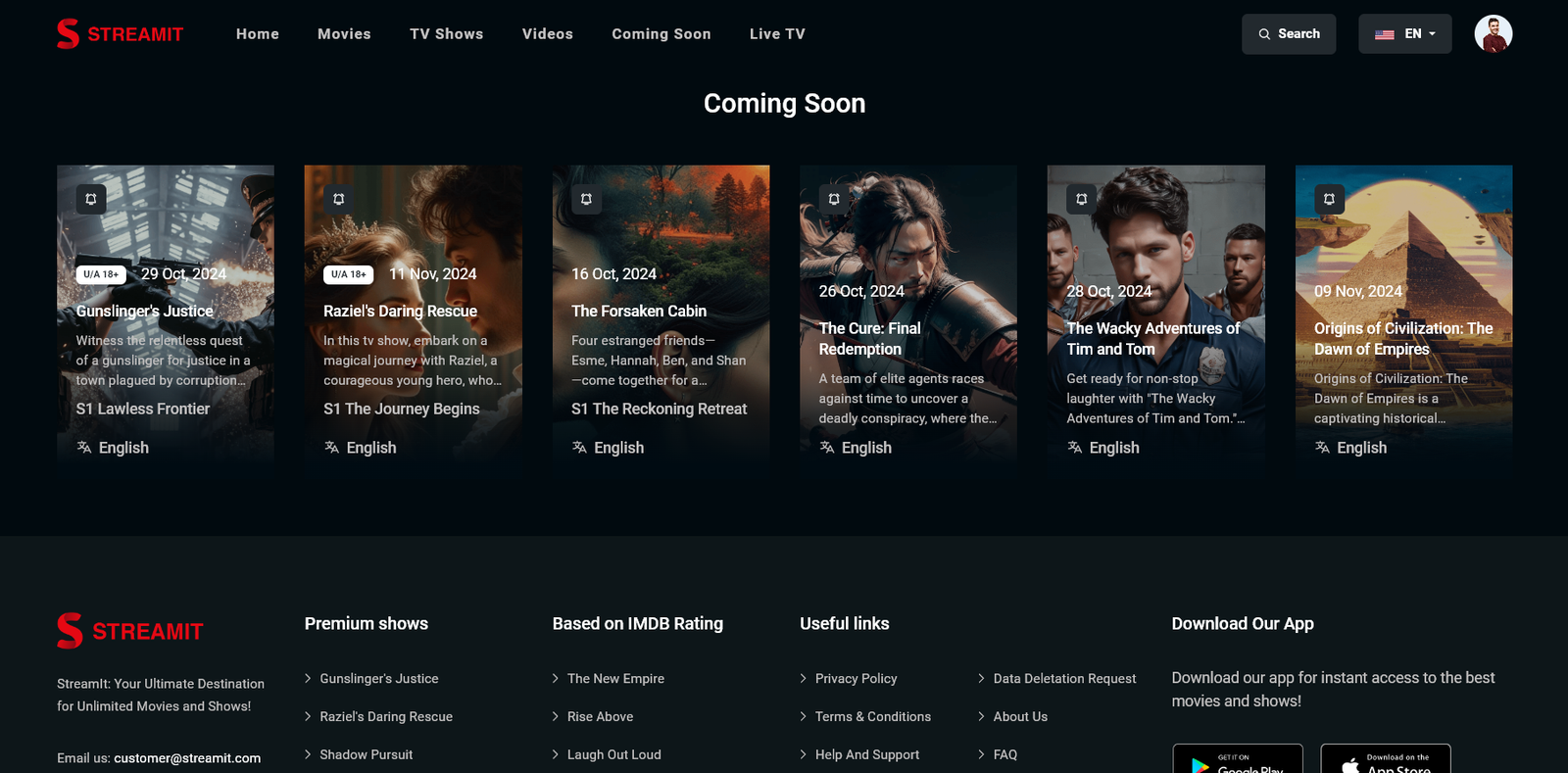Open The New Empire footer link
This screenshot has width=1568, height=773.
point(615,678)
